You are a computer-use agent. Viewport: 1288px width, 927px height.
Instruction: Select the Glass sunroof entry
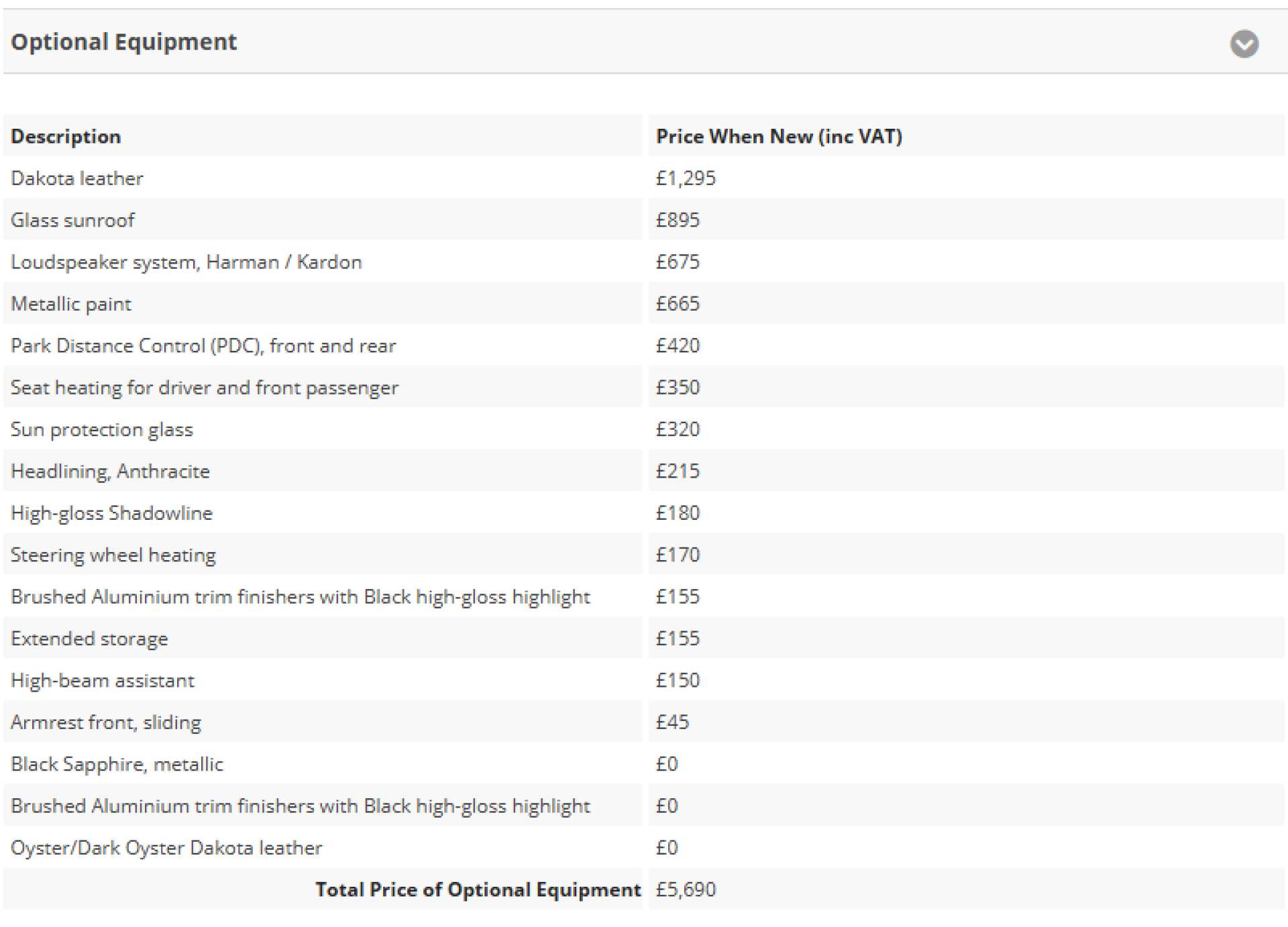coord(72,220)
